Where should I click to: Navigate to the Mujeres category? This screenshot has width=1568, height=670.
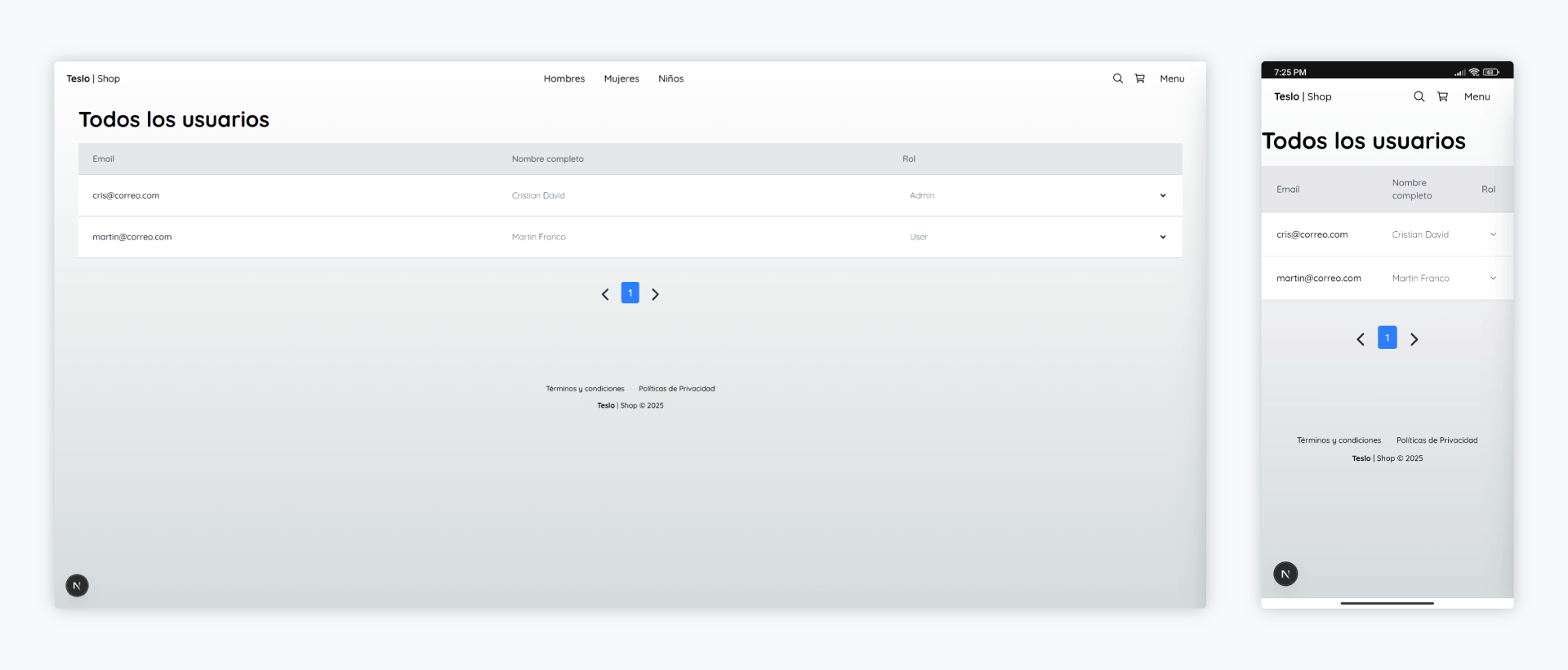621,78
